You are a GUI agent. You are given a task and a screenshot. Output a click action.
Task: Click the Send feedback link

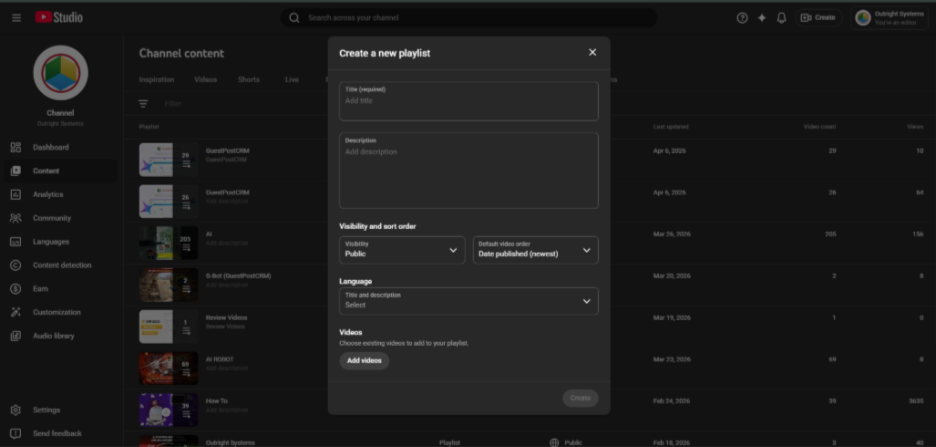[57, 433]
